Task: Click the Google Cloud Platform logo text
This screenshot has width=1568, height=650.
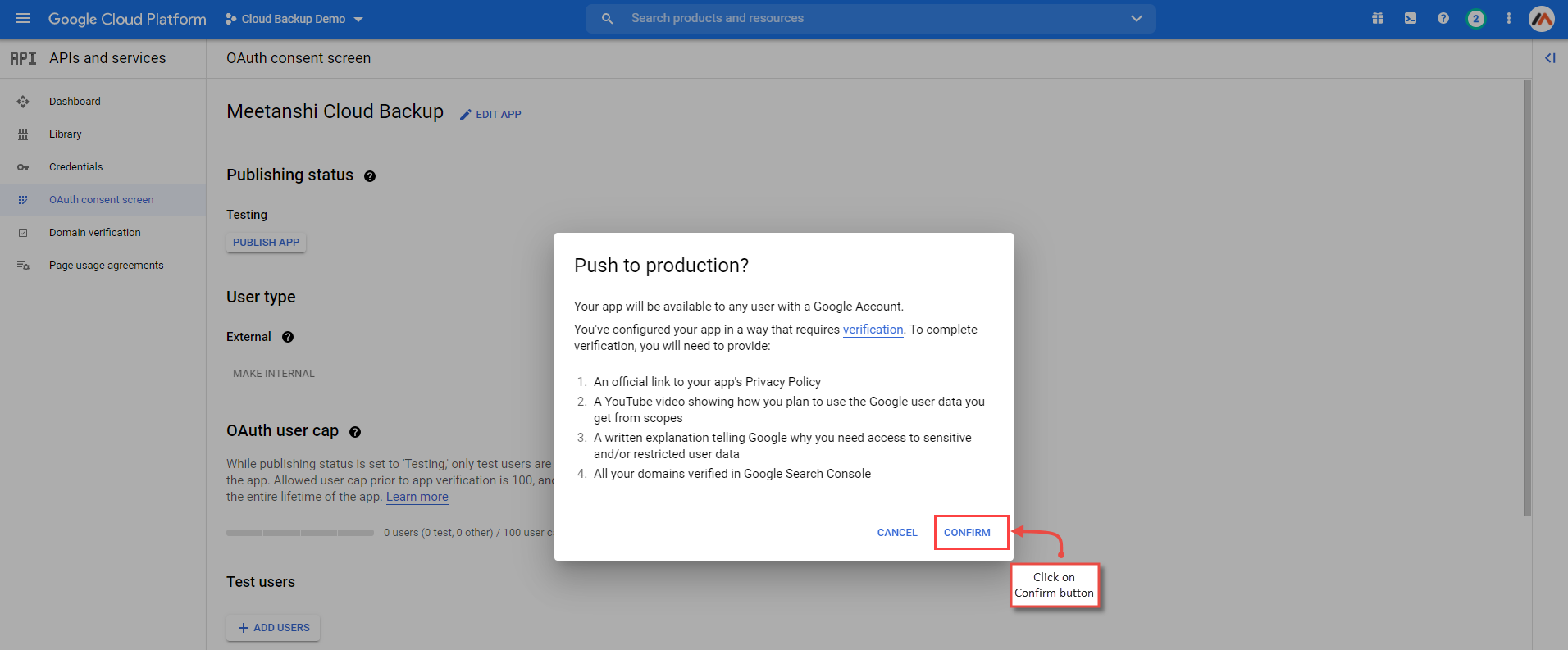Action: 127,19
